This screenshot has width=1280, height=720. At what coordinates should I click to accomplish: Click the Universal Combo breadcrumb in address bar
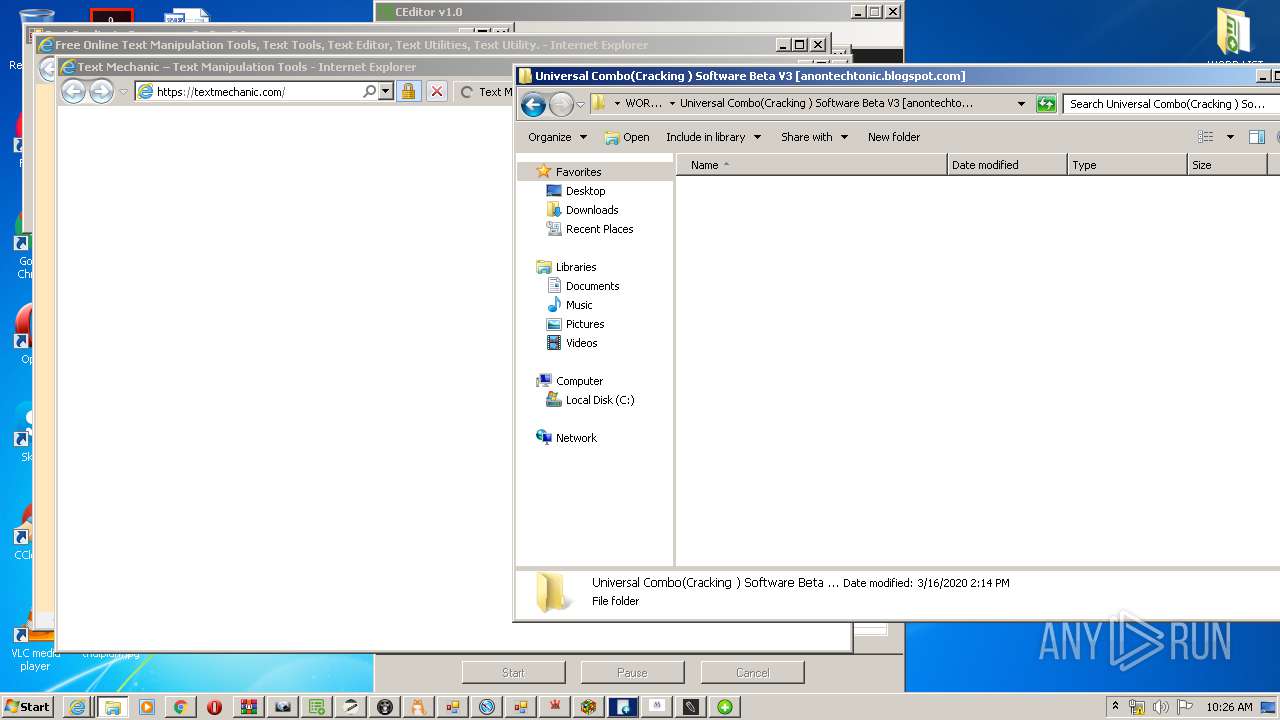tap(826, 104)
